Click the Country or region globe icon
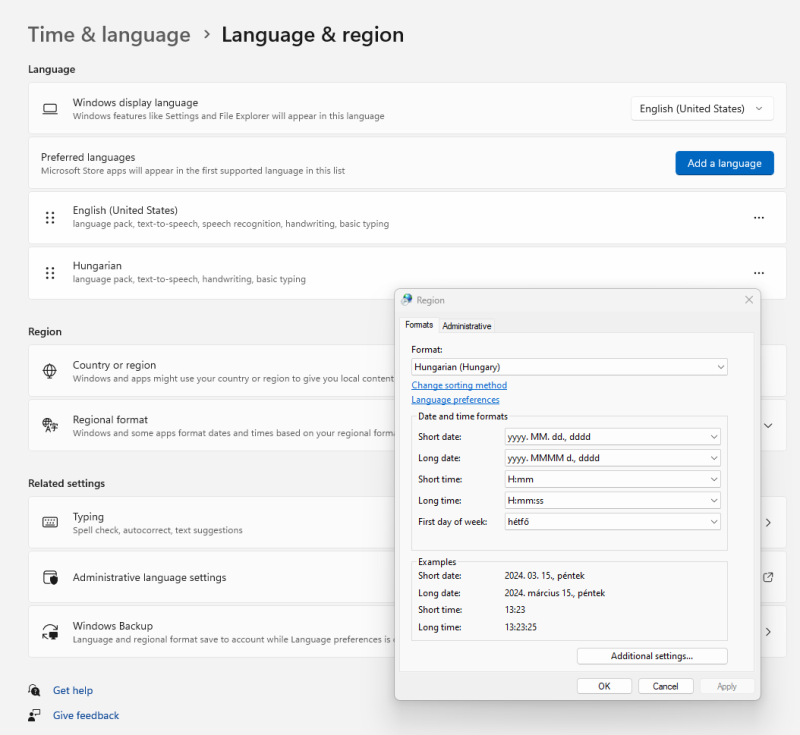Screen dimensions: 800x735 (49, 371)
